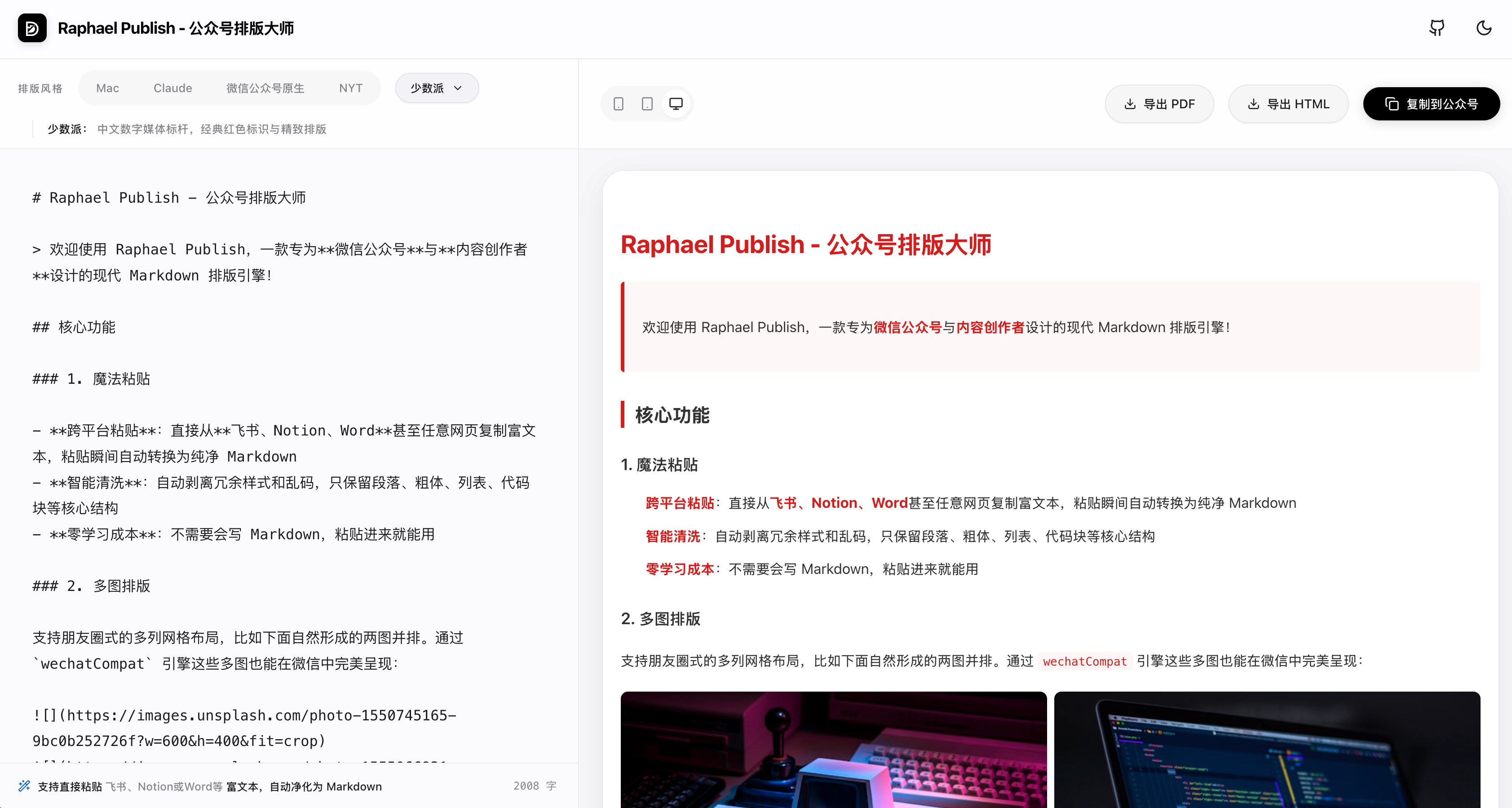This screenshot has height=808, width=1512.
Task: Click the Raphael Publish app logo
Action: (x=32, y=27)
